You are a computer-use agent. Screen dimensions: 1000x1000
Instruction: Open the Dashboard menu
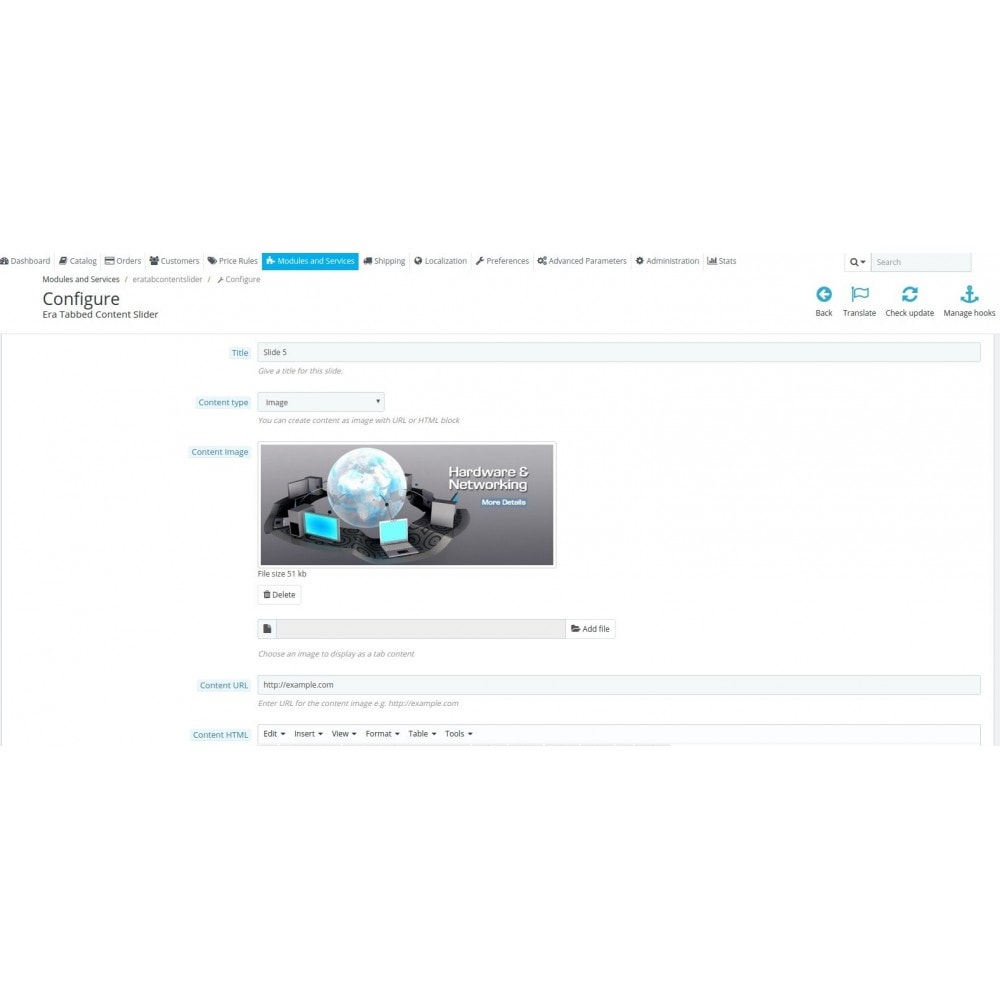pos(26,261)
